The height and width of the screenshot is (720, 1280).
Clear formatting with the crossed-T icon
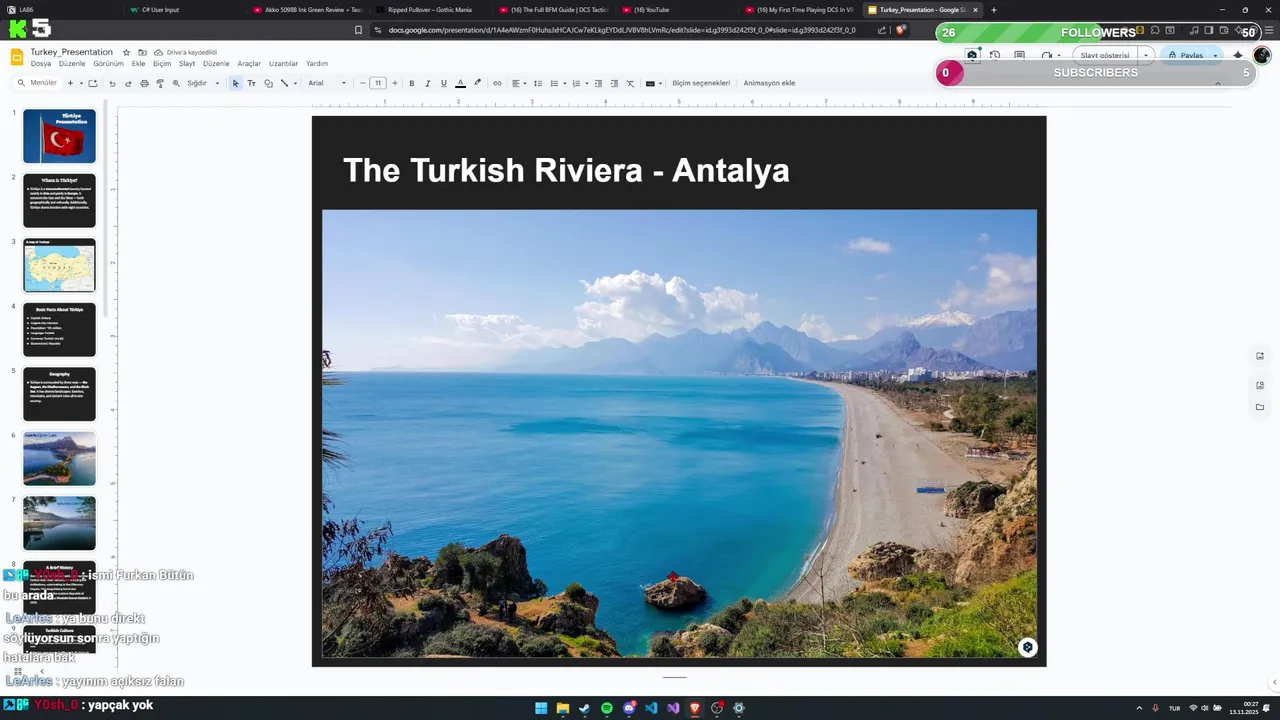pyautogui.click(x=630, y=83)
